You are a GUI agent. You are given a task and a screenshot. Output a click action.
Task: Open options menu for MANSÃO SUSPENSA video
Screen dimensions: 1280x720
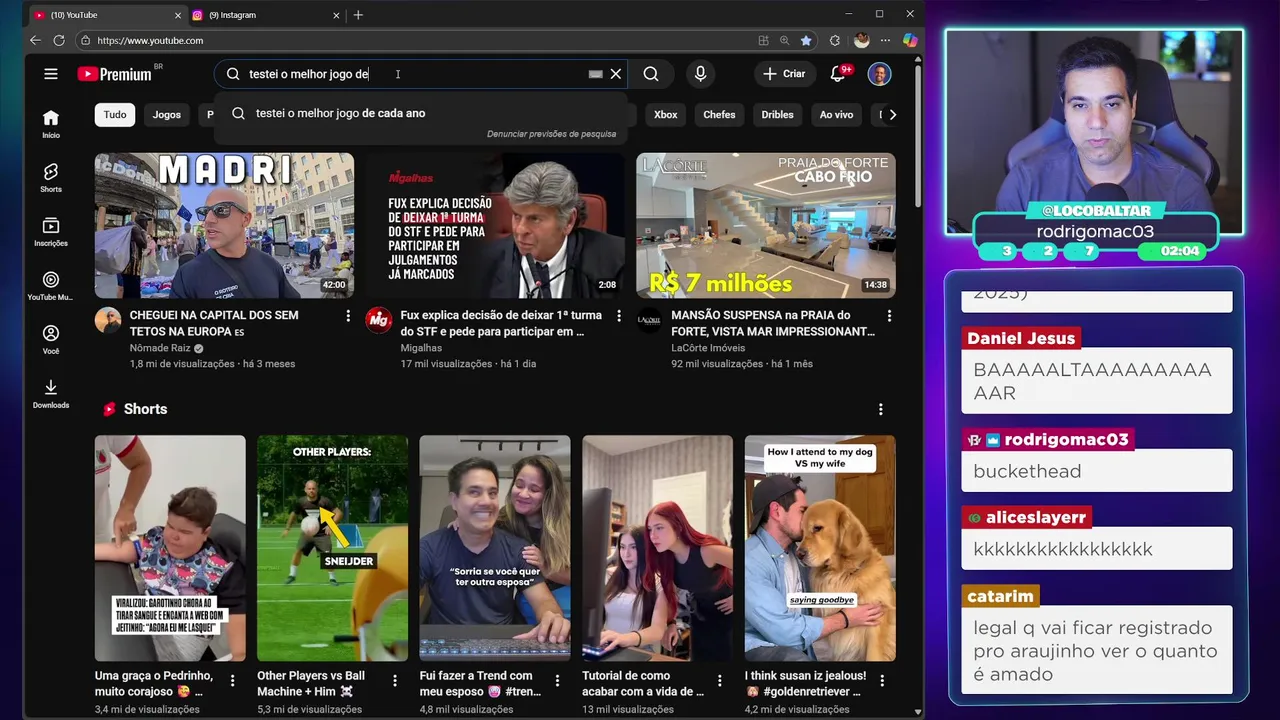pos(889,316)
